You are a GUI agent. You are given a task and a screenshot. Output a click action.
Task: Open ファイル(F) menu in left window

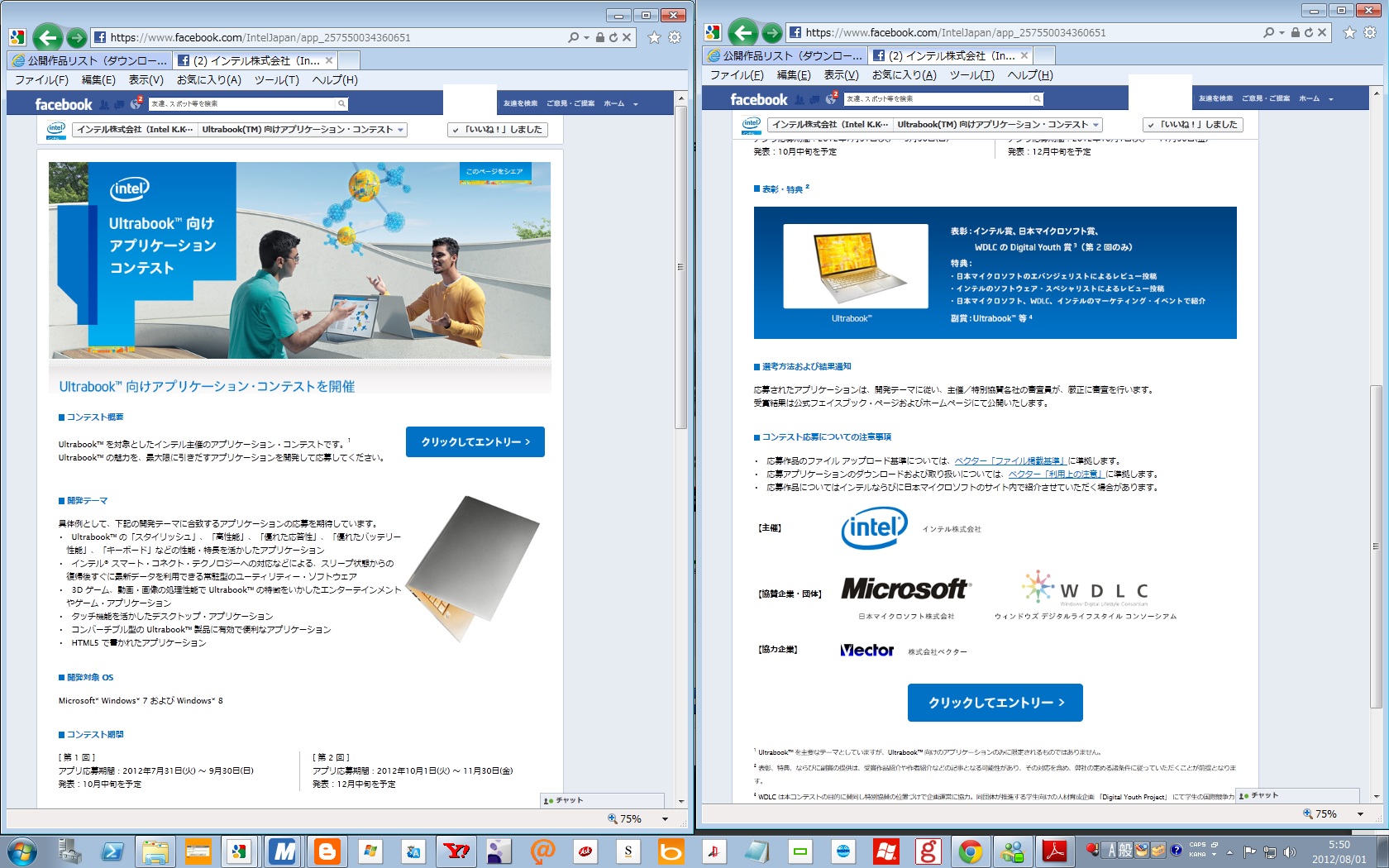click(41, 80)
